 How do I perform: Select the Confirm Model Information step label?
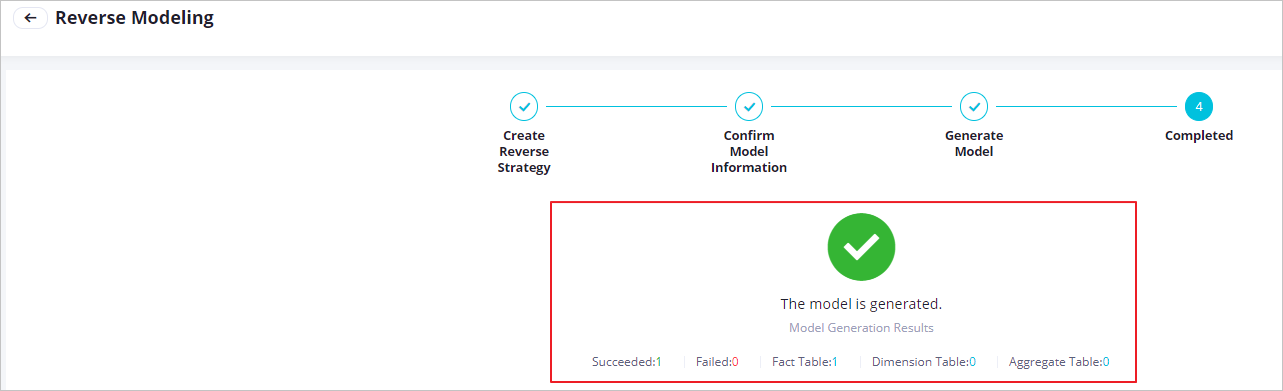749,151
